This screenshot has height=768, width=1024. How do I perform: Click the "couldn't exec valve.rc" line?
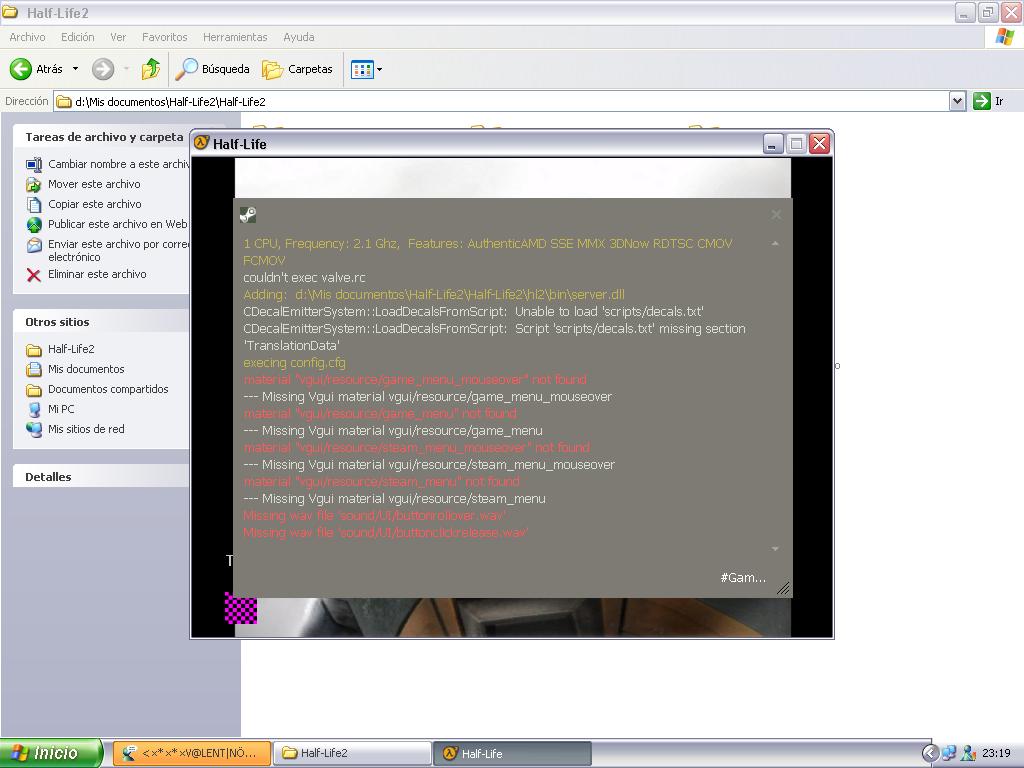(x=304, y=278)
